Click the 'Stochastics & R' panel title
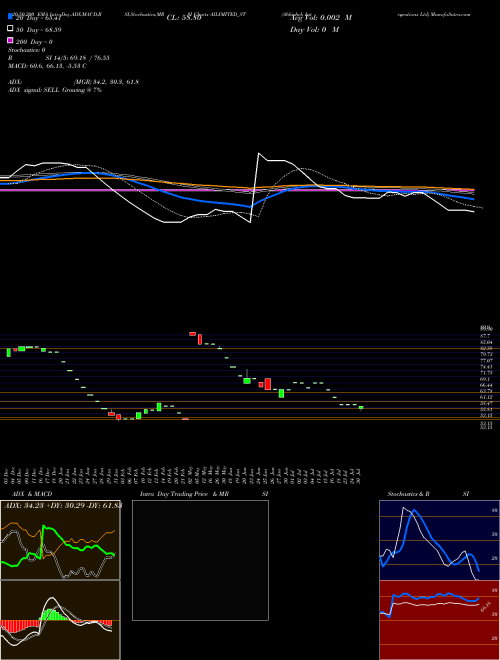500x660 pixels. [x=408, y=494]
